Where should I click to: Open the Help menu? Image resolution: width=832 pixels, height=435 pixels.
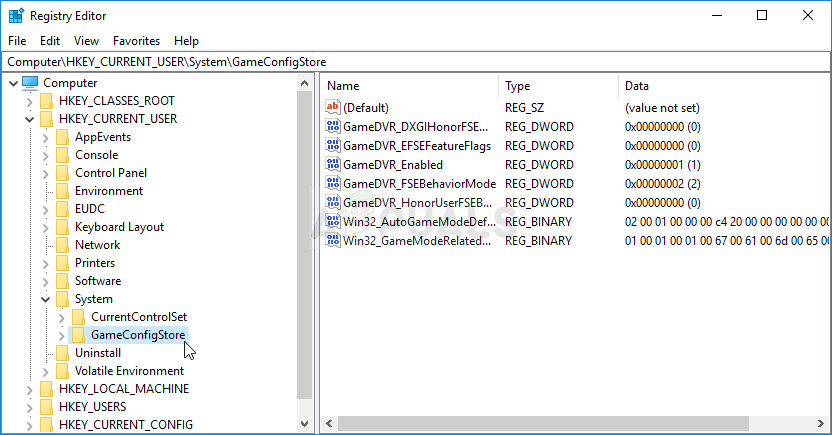(x=186, y=41)
